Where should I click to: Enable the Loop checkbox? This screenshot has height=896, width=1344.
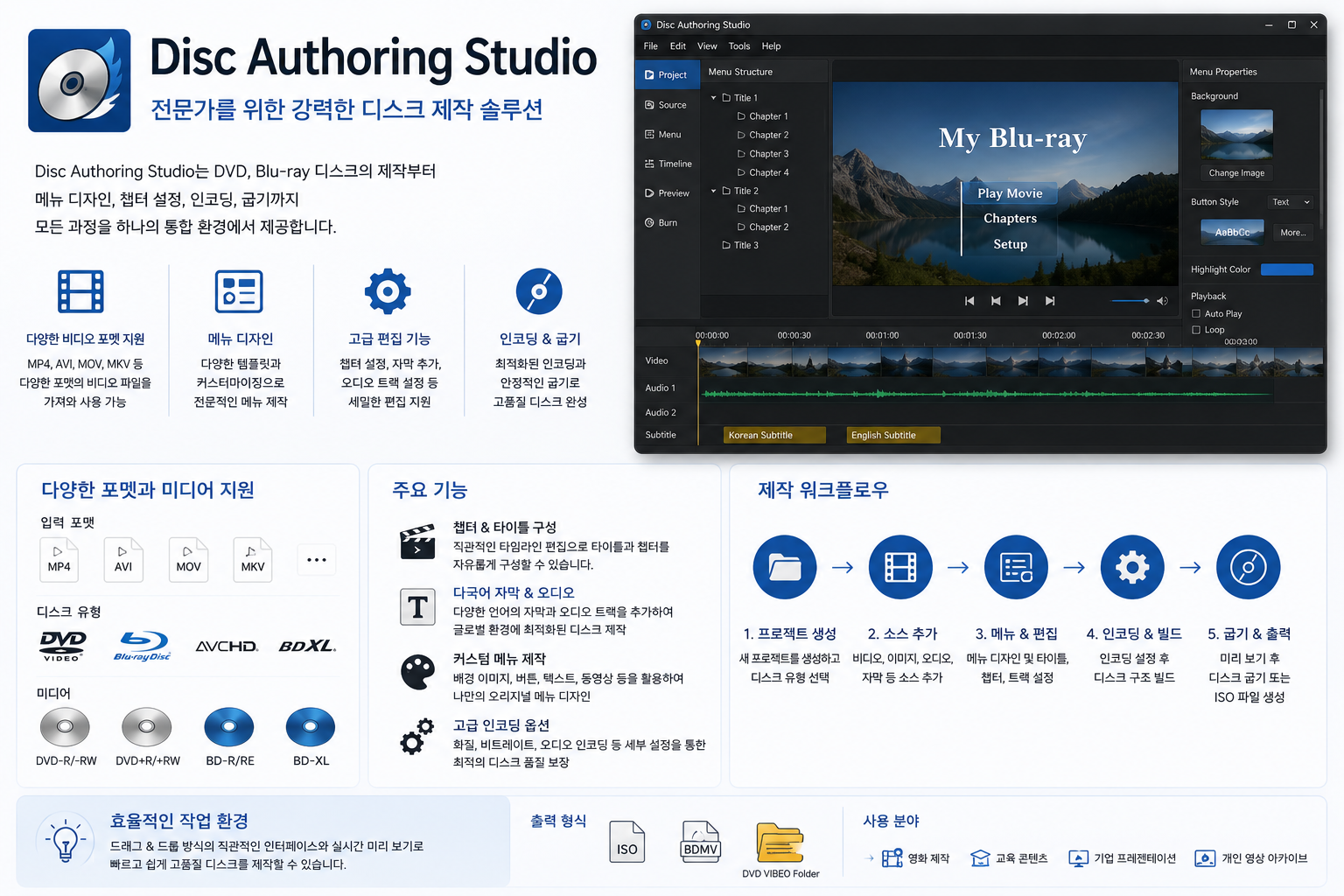(x=1196, y=330)
